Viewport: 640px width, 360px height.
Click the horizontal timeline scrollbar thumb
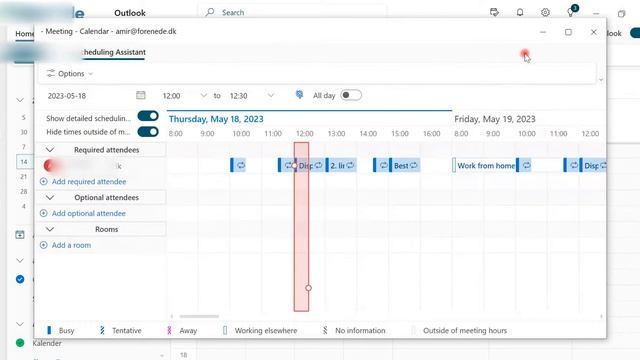(x=199, y=316)
